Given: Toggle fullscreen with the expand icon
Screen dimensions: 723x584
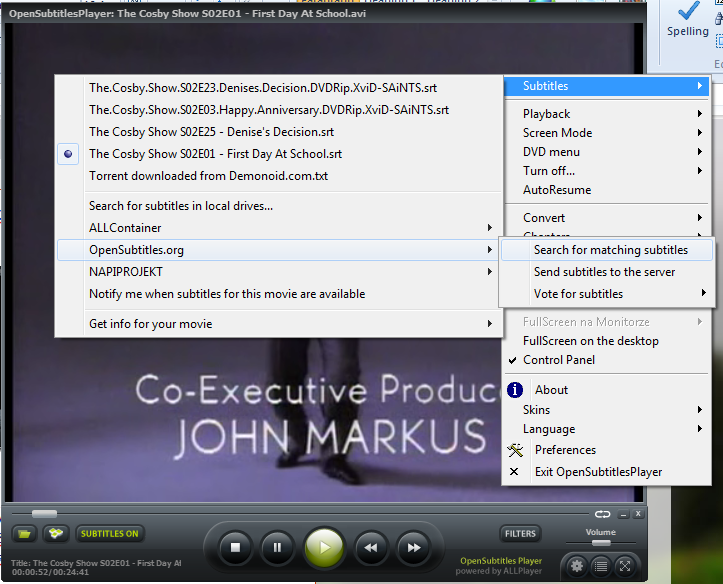Looking at the screenshot, I should point(625,566).
